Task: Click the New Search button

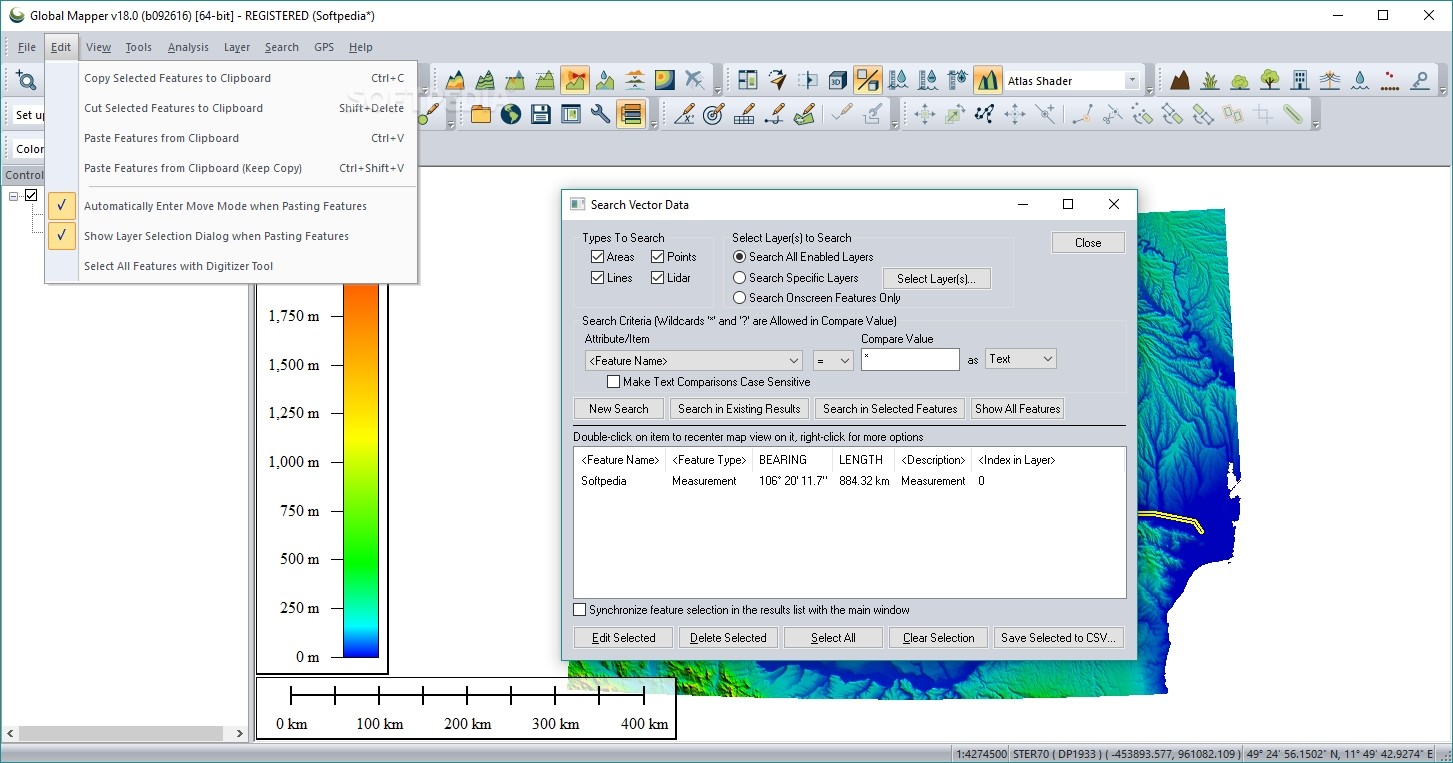Action: click(x=619, y=408)
